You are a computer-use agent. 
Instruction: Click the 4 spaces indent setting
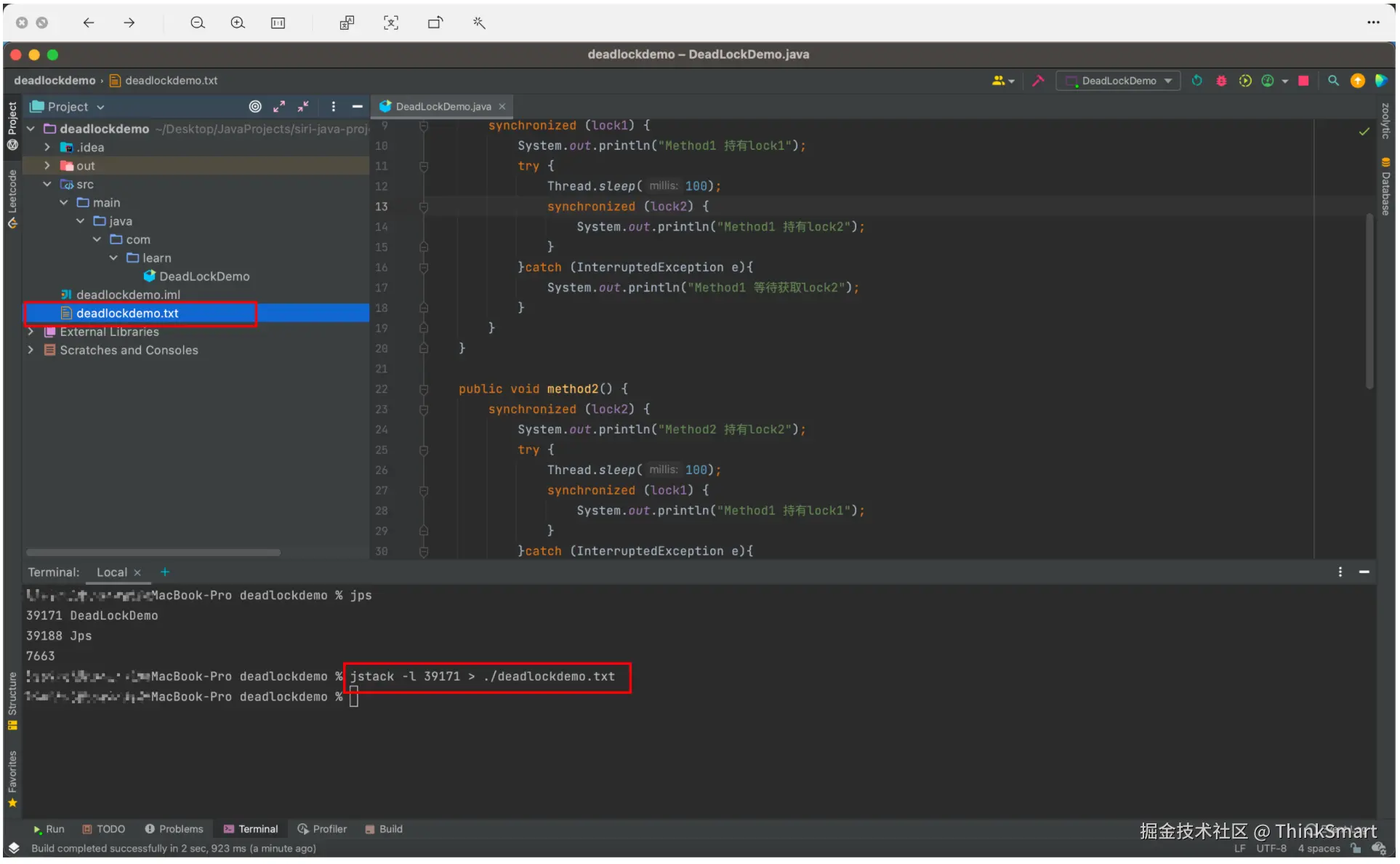coord(1319,848)
